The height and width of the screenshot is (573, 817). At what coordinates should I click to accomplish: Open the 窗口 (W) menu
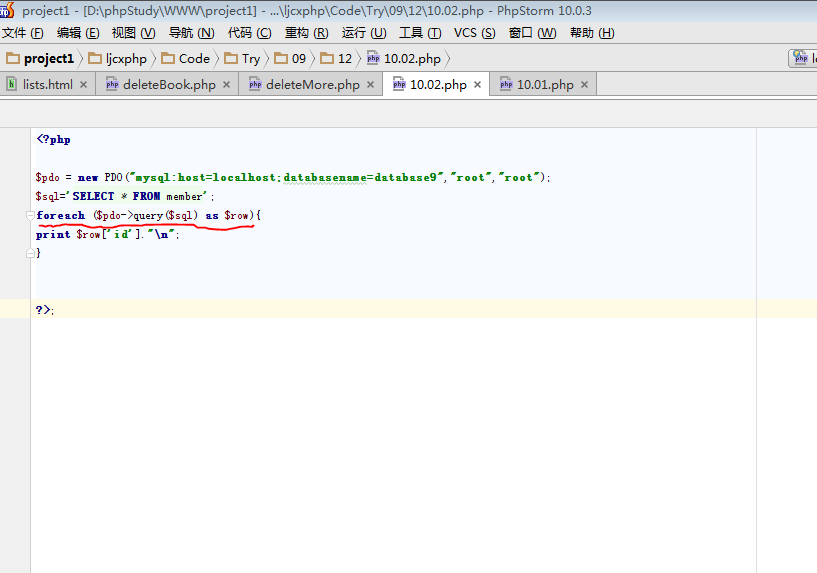click(x=533, y=33)
